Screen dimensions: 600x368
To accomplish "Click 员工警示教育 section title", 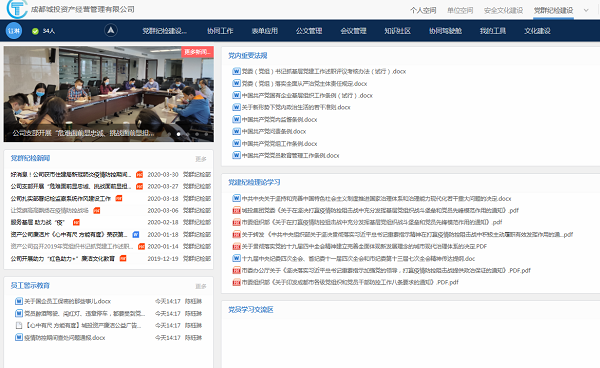I will [x=30, y=285].
